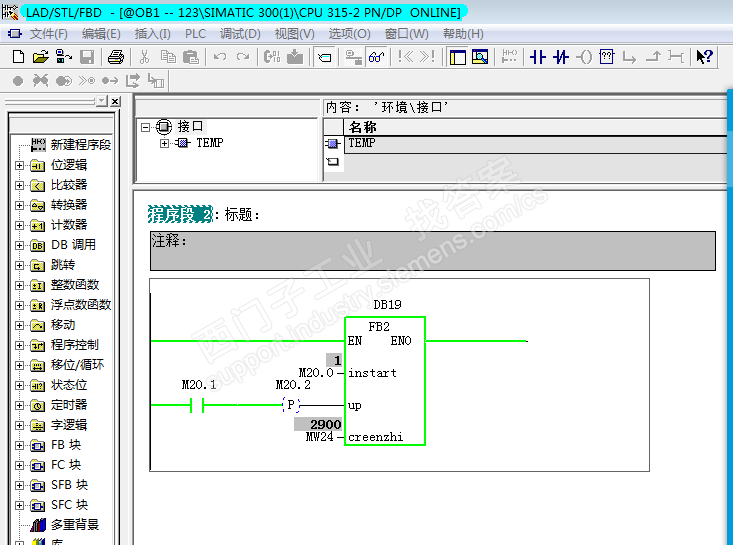Click the Open branch icon
733x545 pixels.
(x=629, y=58)
